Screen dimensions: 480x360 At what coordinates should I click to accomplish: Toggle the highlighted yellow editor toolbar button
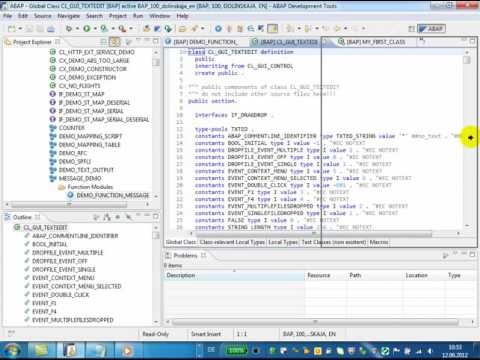[273, 29]
